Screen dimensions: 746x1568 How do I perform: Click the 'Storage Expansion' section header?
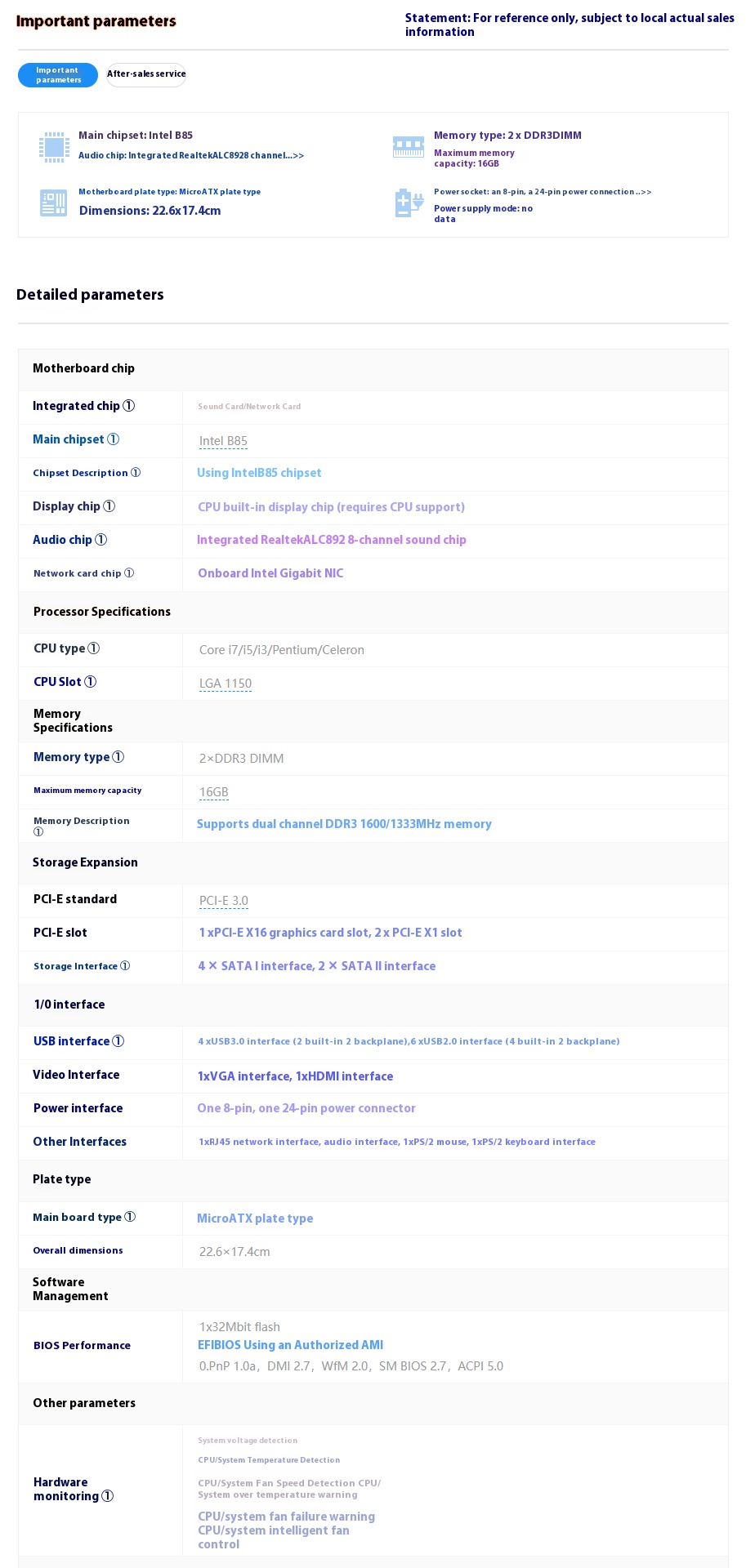[x=85, y=862]
